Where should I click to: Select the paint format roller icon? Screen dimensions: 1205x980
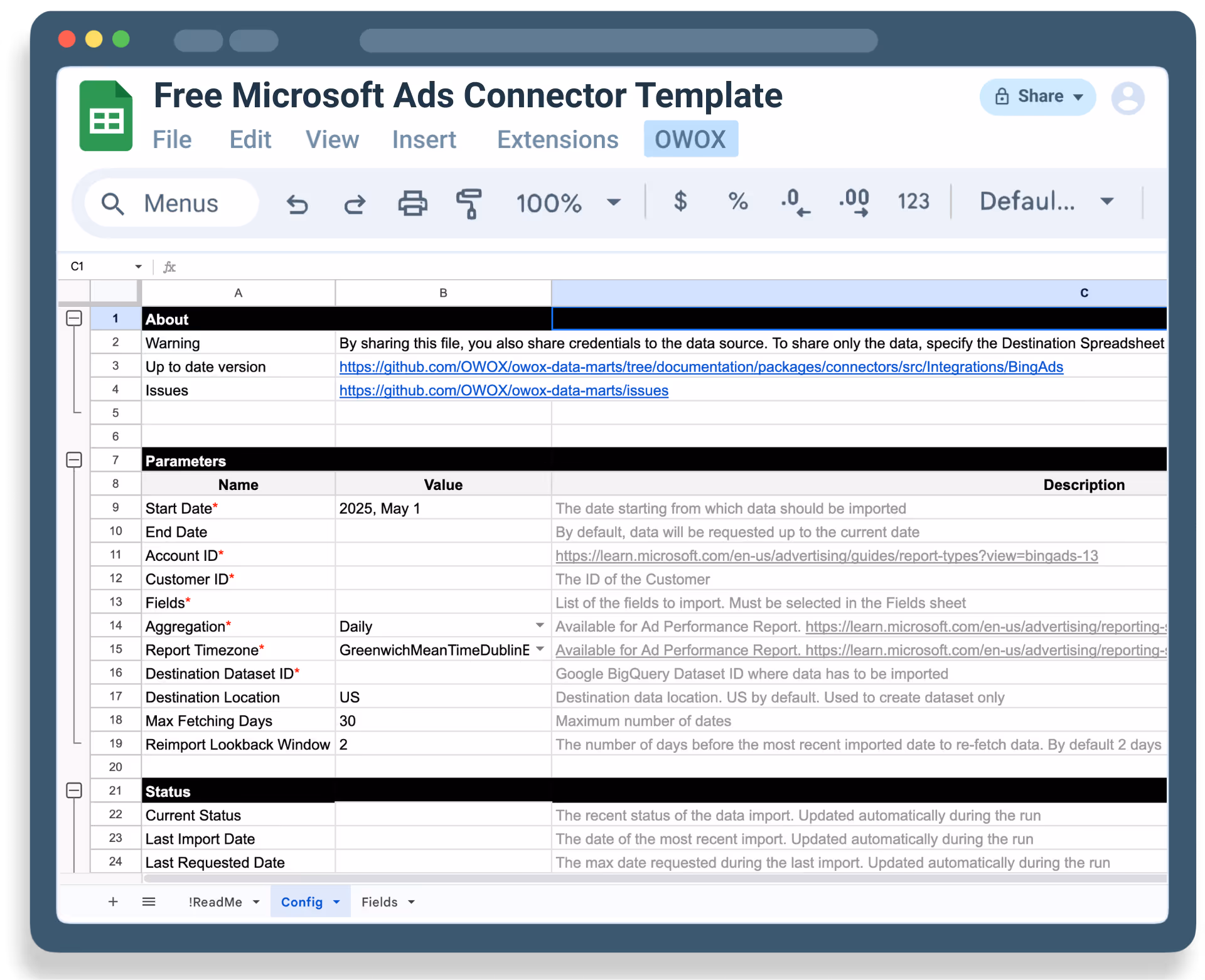click(x=469, y=203)
